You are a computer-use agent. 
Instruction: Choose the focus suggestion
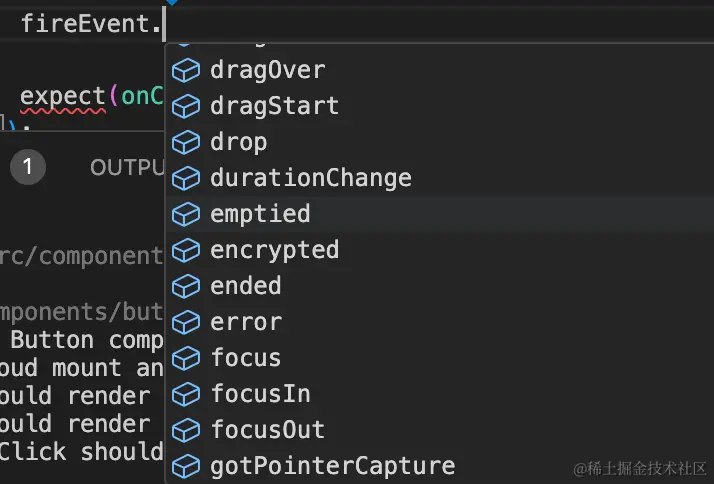tap(440, 358)
